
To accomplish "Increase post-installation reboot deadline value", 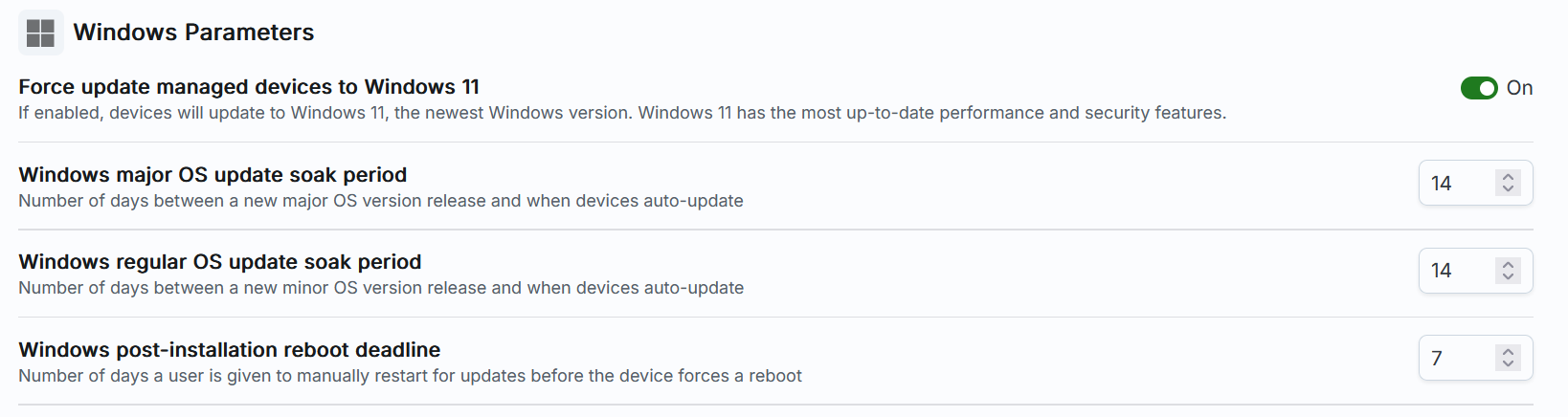I will tap(1508, 352).
